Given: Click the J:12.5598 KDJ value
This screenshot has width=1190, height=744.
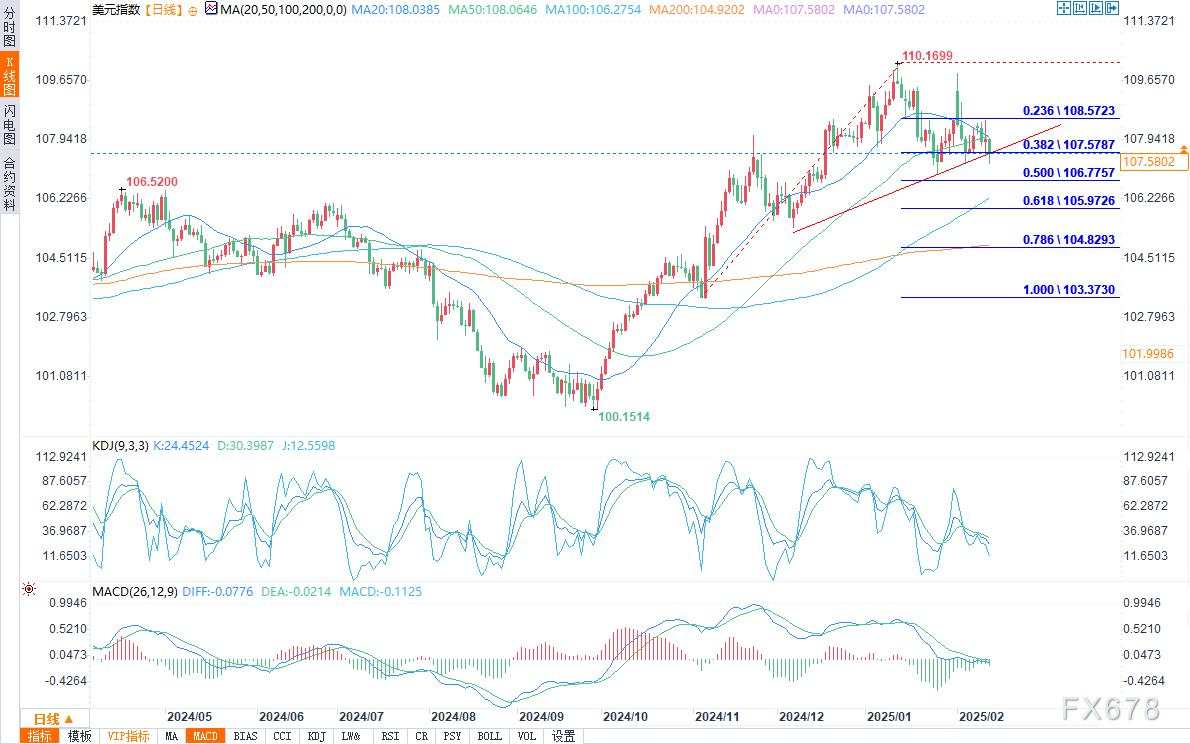Looking at the screenshot, I should 307,446.
